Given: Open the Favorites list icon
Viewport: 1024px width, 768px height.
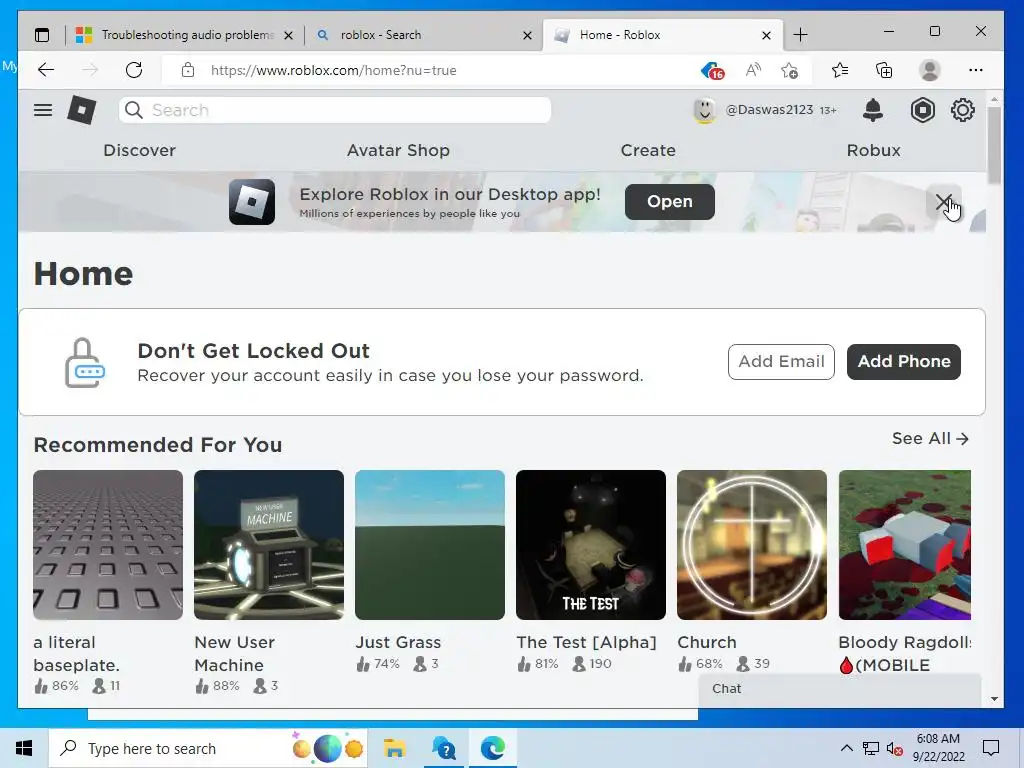Looking at the screenshot, I should coord(840,70).
